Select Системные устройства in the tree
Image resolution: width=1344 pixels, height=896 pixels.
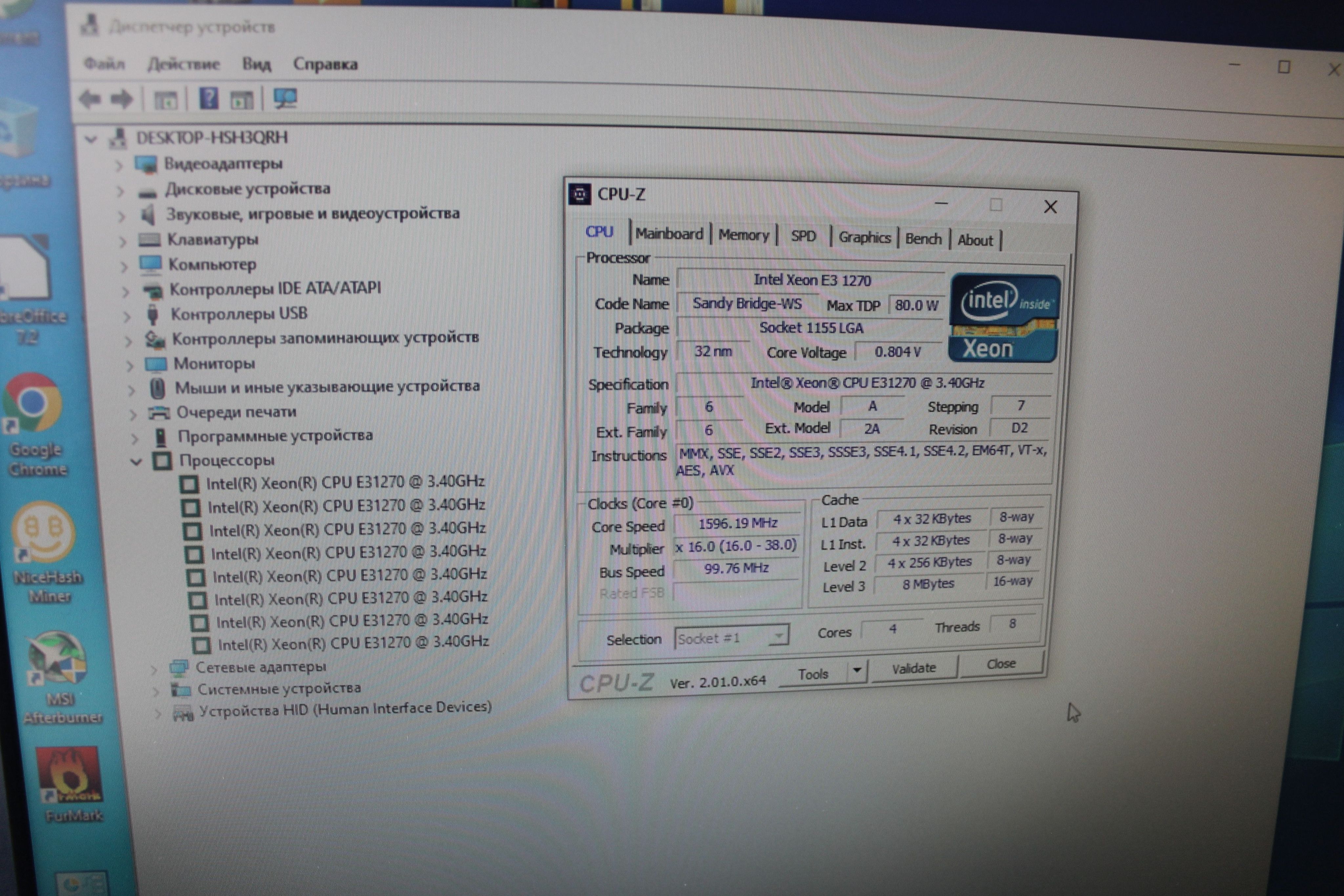pyautogui.click(x=279, y=689)
